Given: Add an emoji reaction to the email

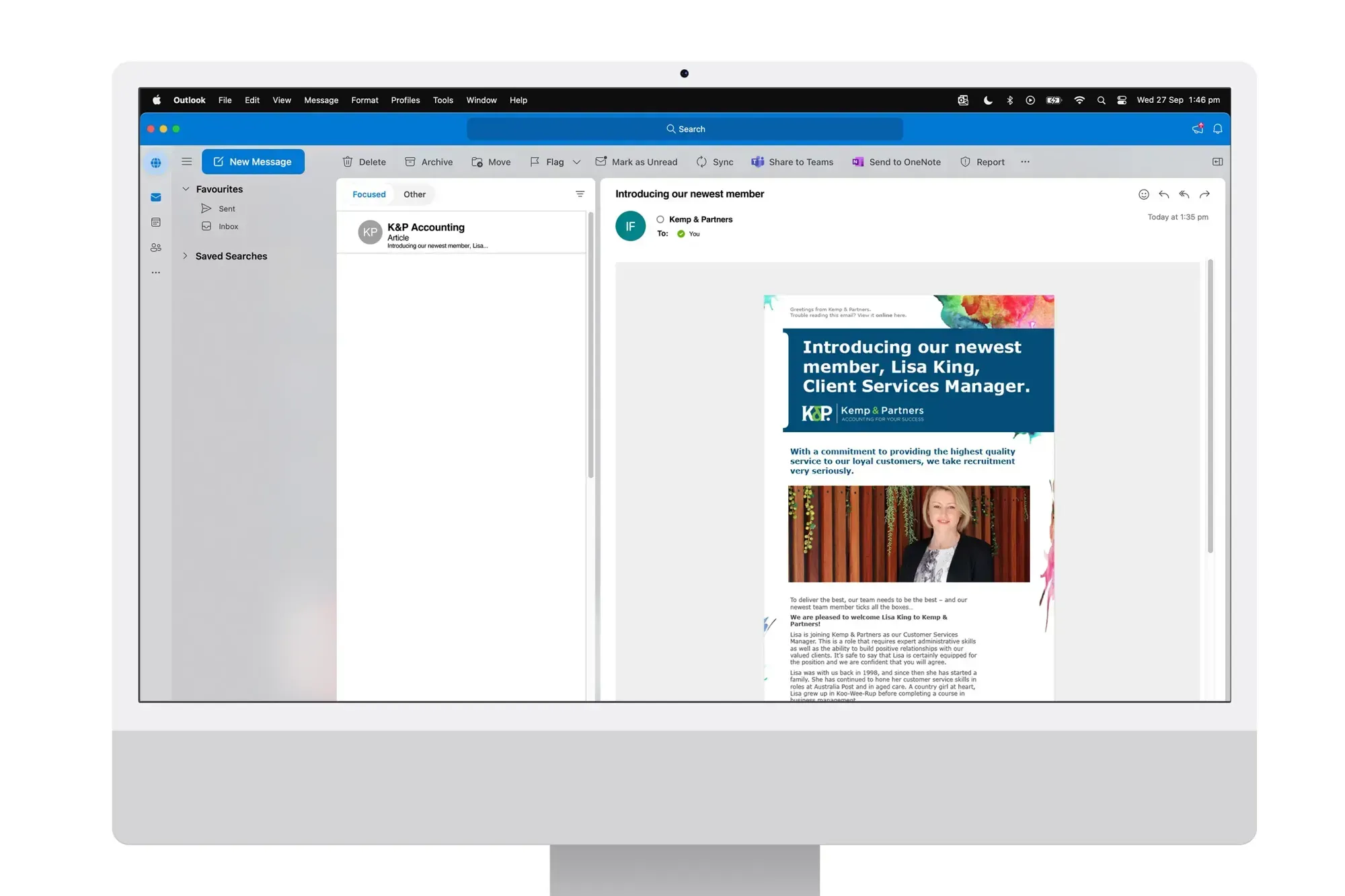Looking at the screenshot, I should coord(1143,194).
